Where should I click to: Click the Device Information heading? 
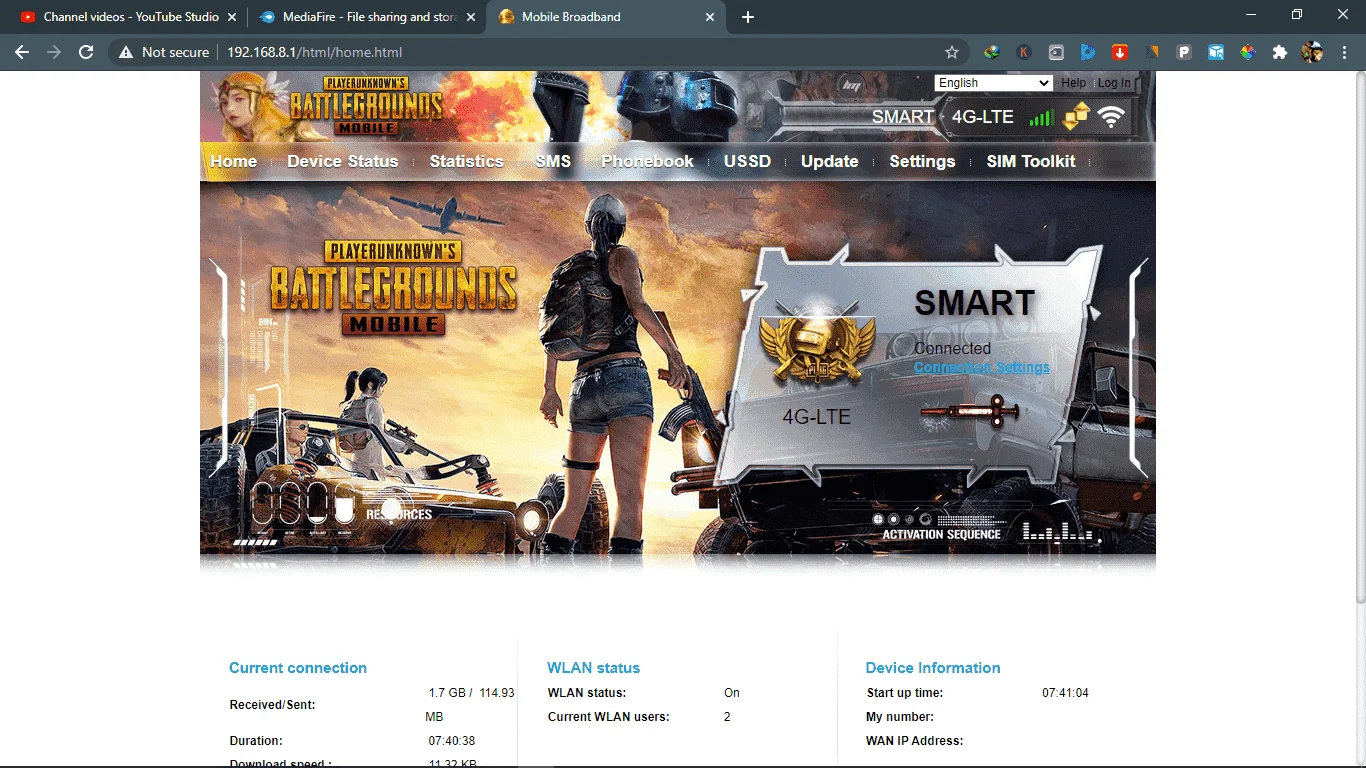pos(933,668)
